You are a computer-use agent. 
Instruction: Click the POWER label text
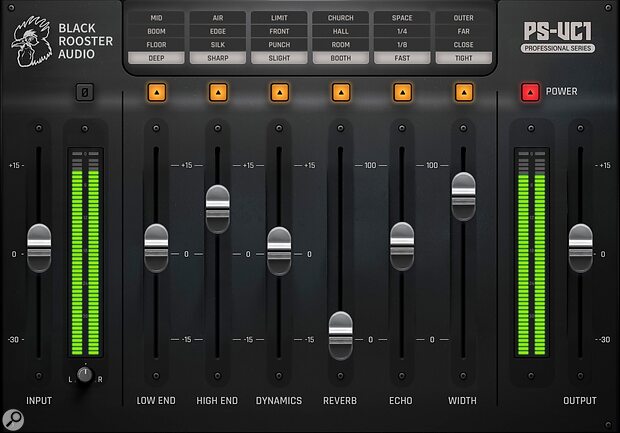(561, 91)
